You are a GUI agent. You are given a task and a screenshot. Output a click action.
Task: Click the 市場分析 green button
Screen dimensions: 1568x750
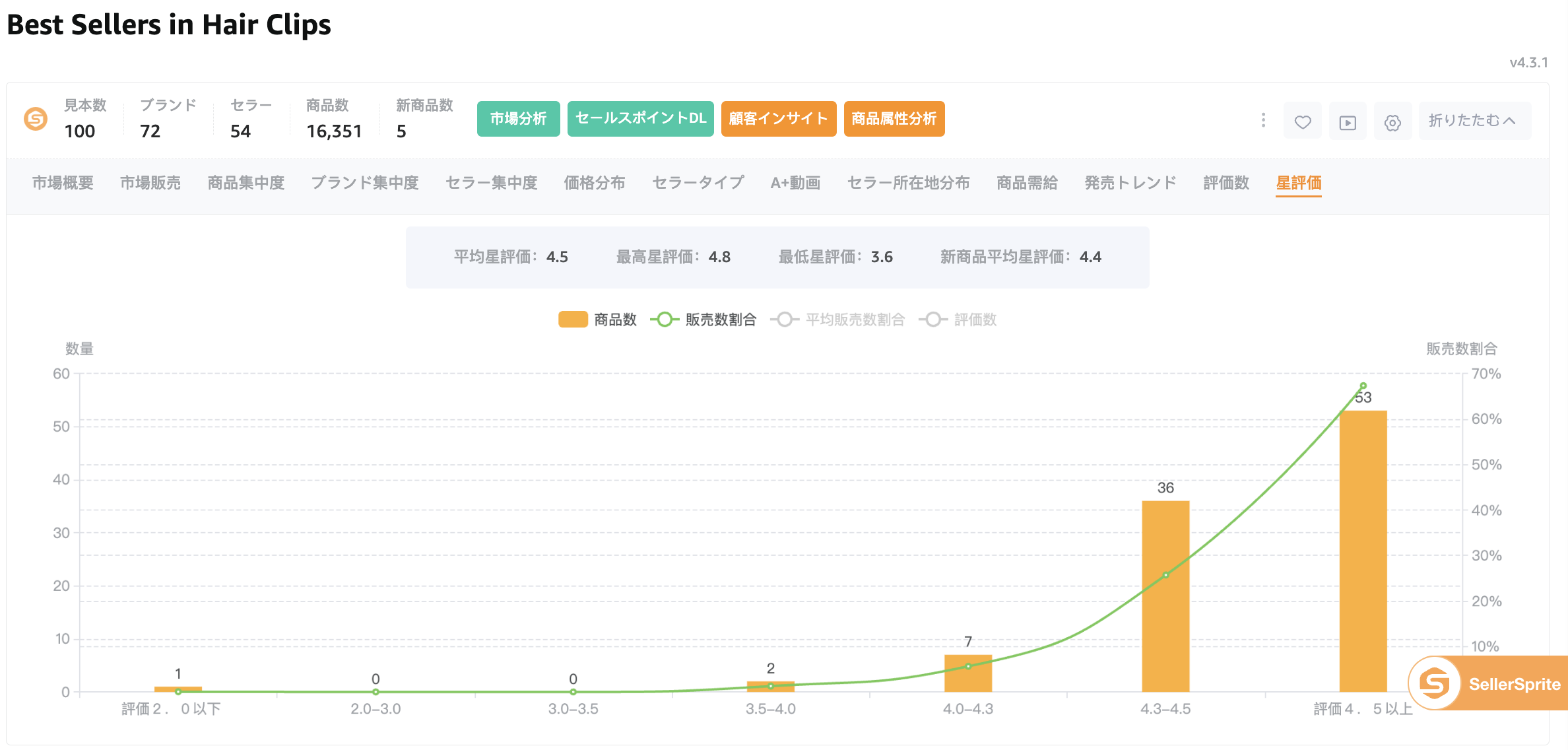(519, 119)
